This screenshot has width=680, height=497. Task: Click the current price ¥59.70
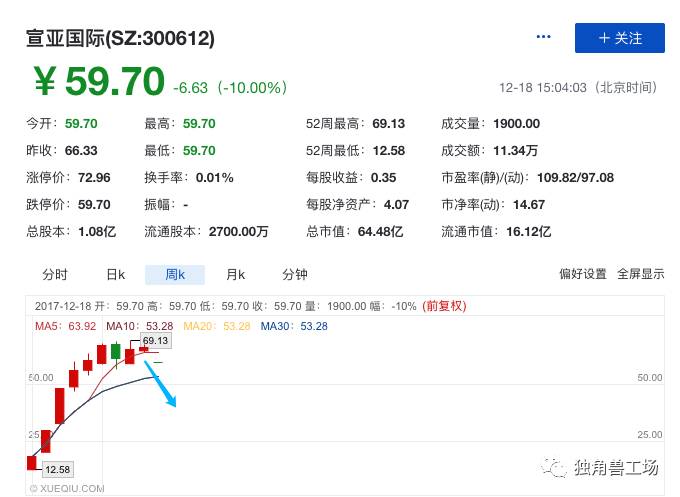99,81
